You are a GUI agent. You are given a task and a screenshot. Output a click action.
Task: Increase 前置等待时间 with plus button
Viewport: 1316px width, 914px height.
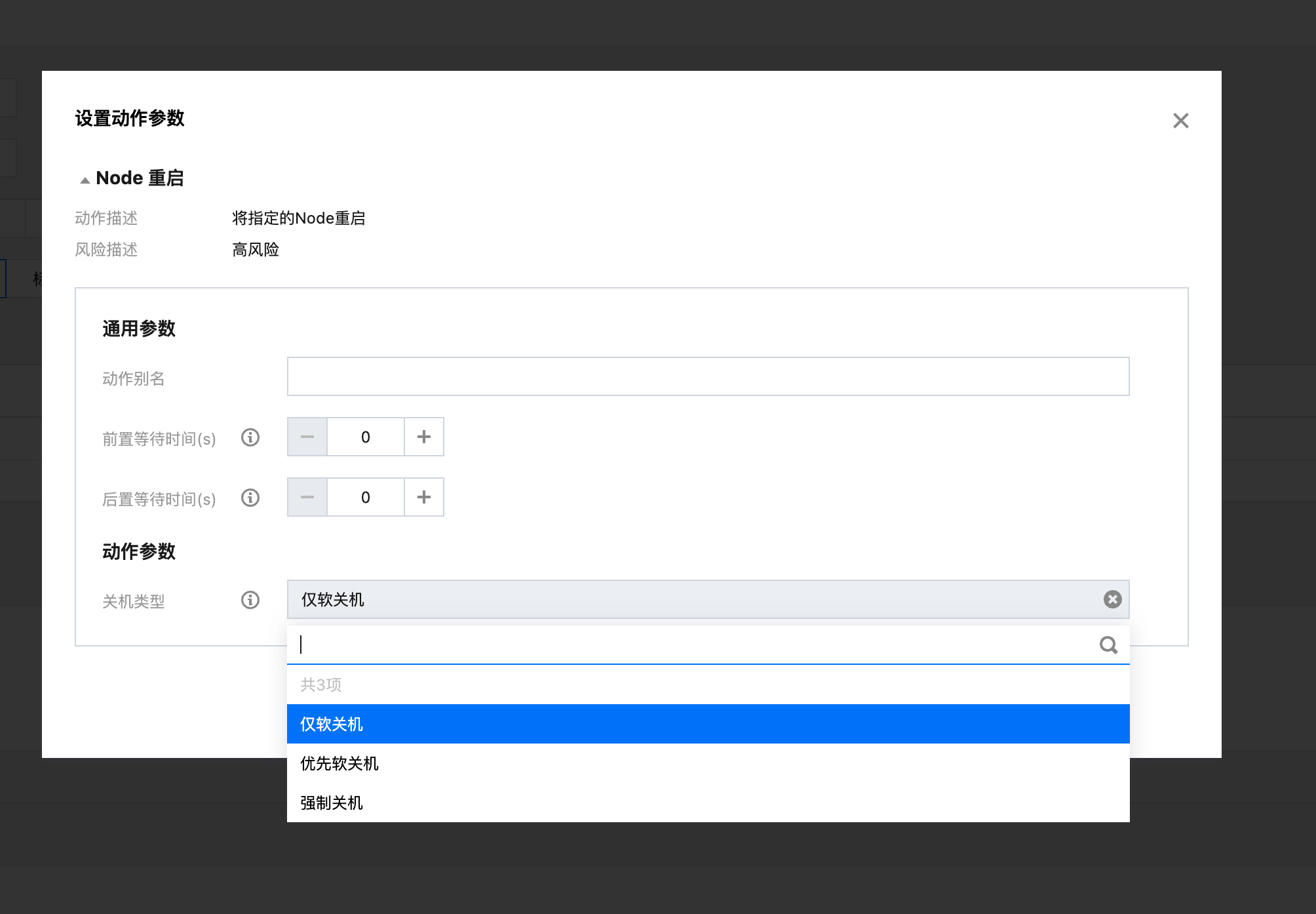424,437
